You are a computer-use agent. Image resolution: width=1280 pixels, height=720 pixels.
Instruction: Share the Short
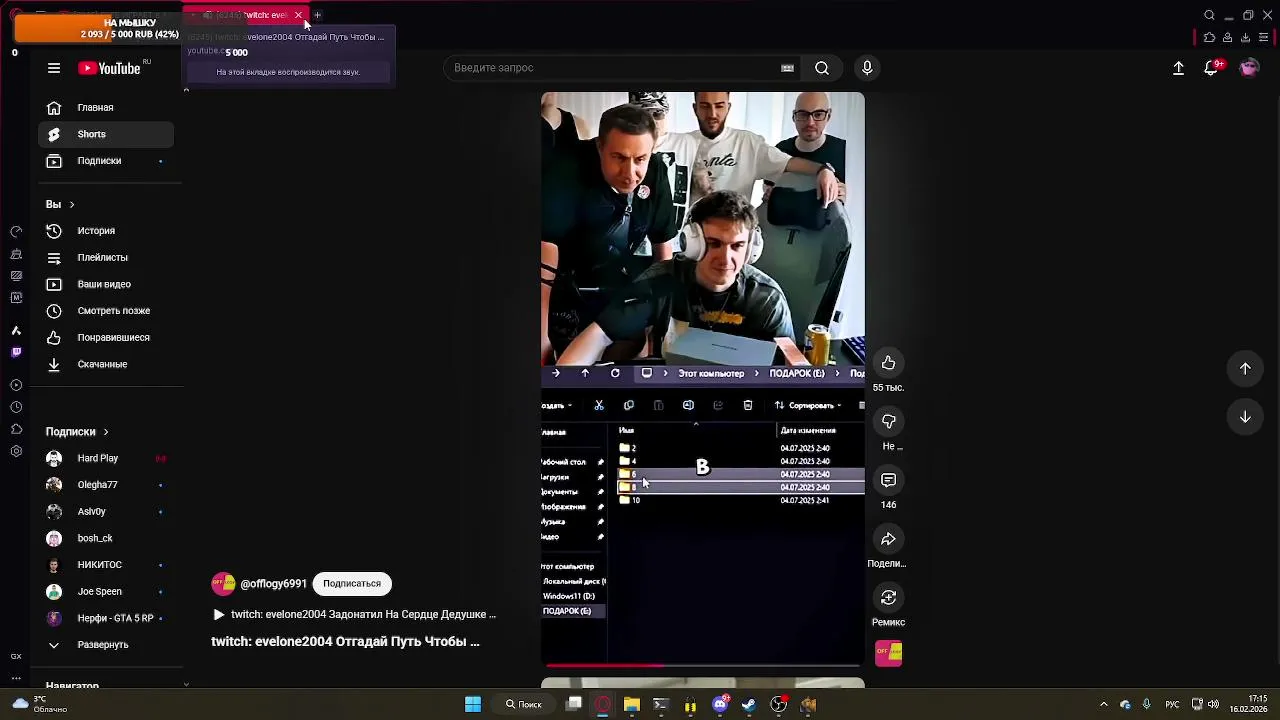pyautogui.click(x=888, y=540)
